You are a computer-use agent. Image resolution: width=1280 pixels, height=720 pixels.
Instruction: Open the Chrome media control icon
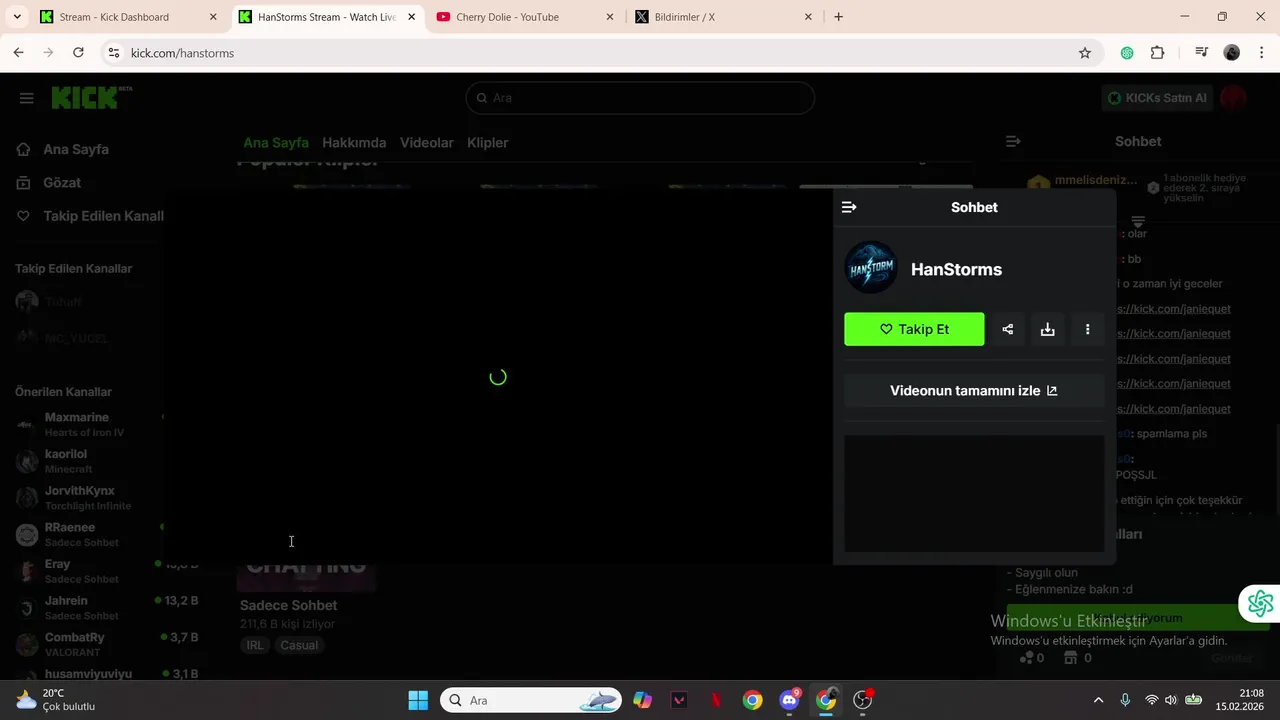click(x=1202, y=53)
